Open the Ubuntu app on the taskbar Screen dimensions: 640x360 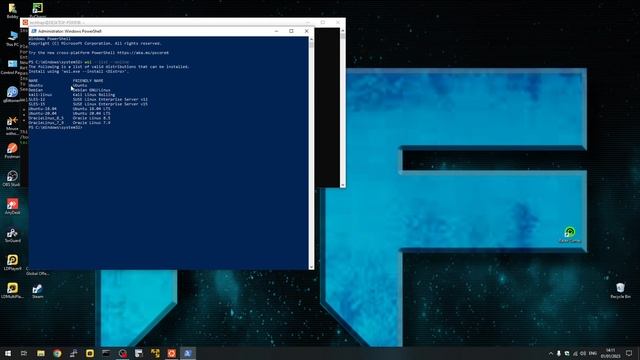(x=171, y=353)
